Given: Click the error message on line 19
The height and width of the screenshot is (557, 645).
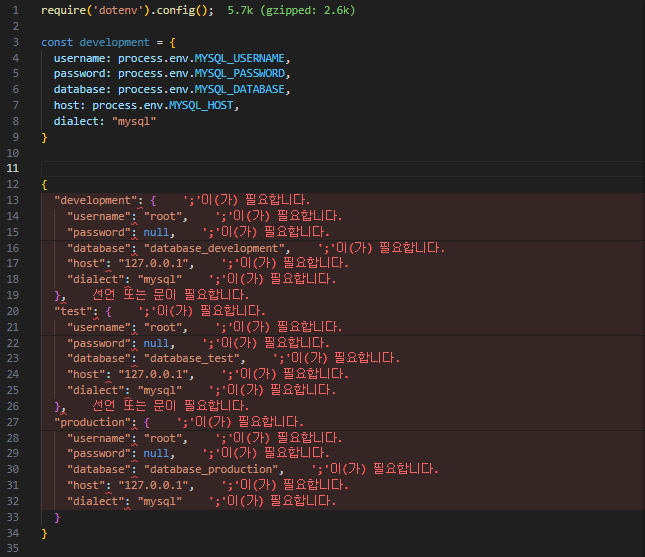Looking at the screenshot, I should click(x=170, y=295).
